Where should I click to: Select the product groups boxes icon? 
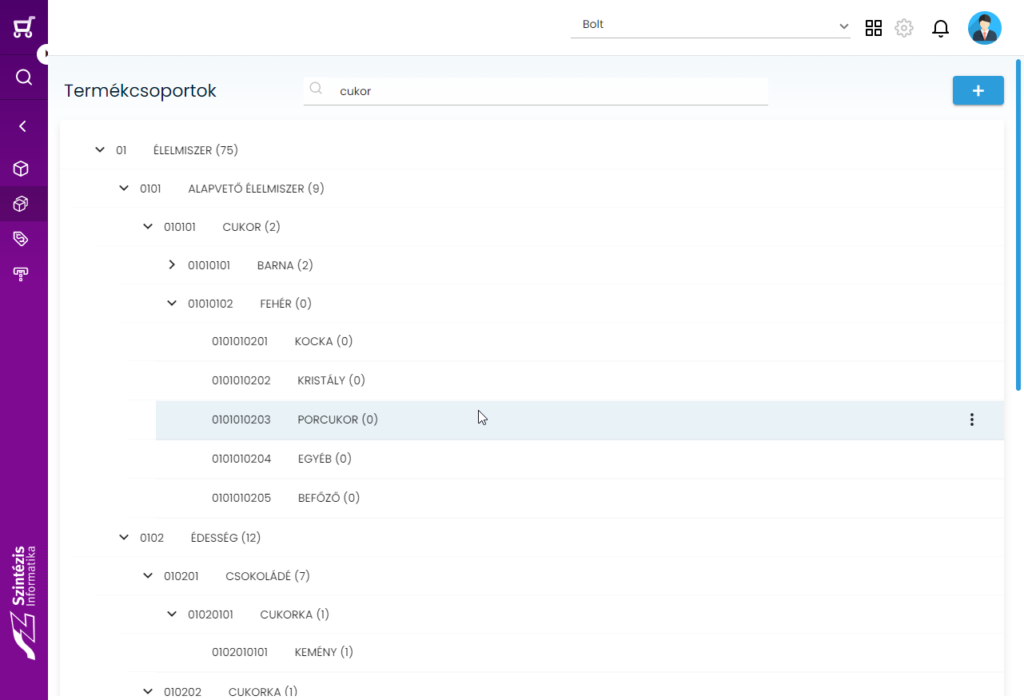pyautogui.click(x=21, y=204)
